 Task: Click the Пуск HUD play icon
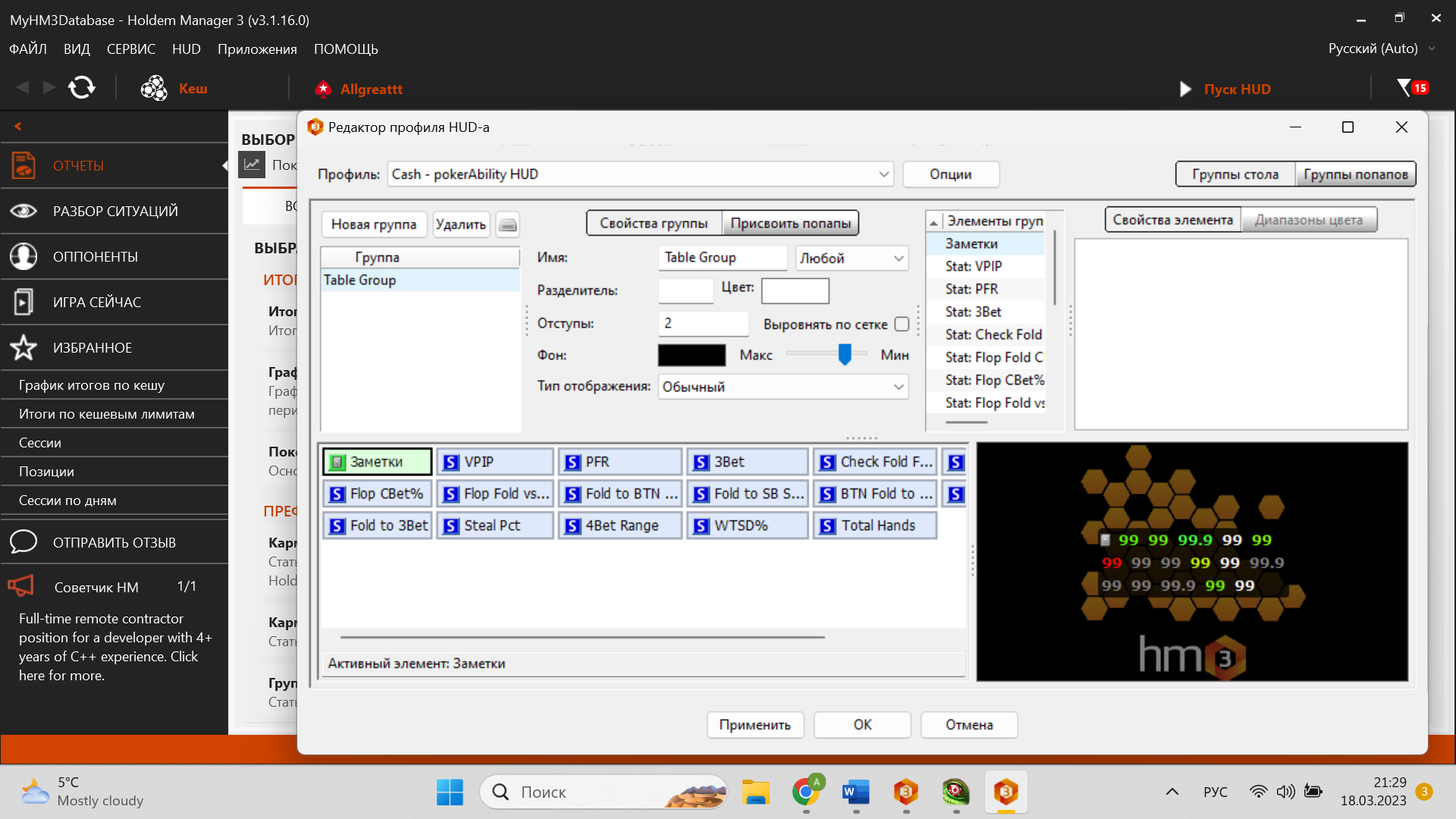[1185, 89]
